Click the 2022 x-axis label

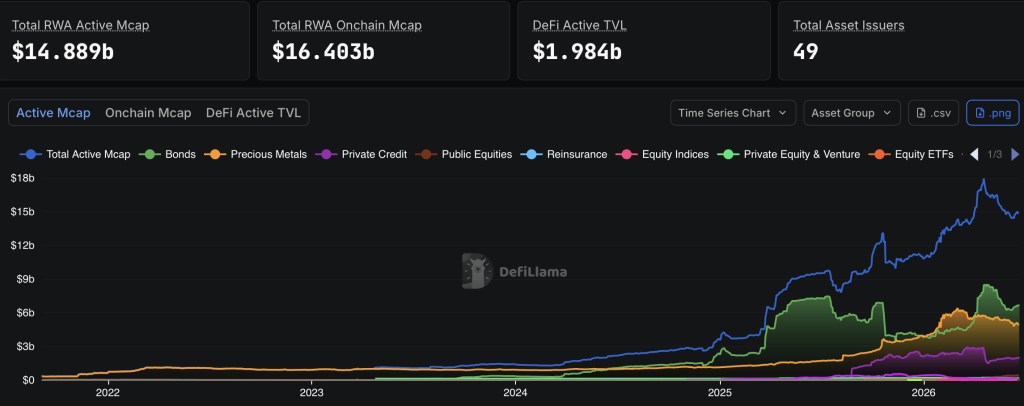(107, 392)
